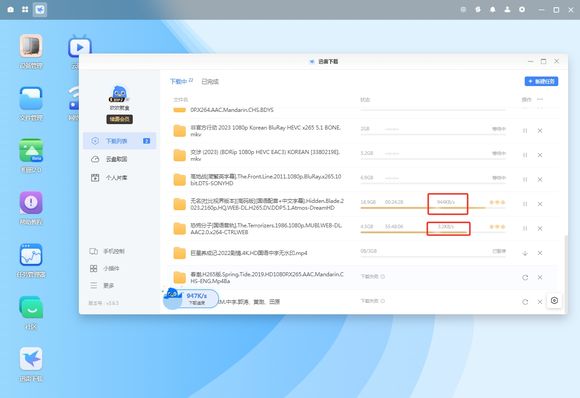Select the Spring.Tide.2019 folder row
Viewport: 580px width, 398px height.
[362, 277]
